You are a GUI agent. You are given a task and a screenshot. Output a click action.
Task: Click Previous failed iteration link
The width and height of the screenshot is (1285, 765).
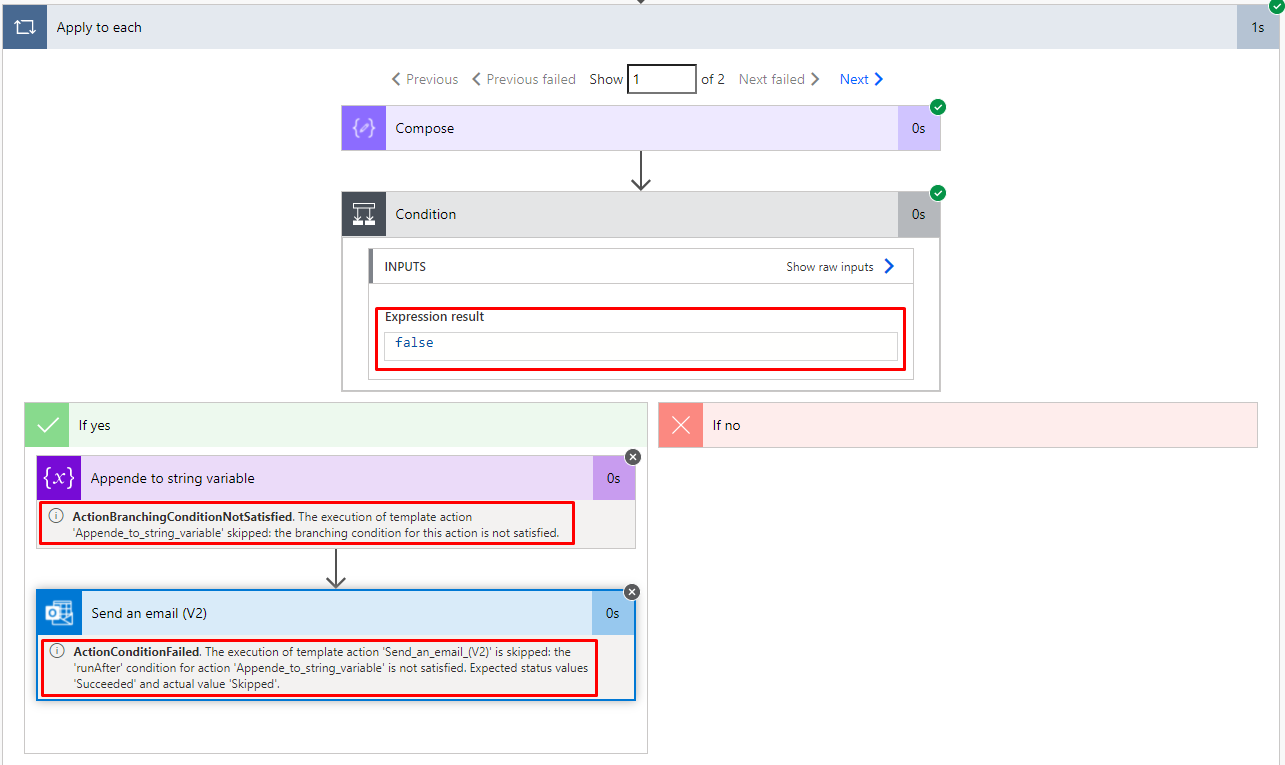click(524, 79)
